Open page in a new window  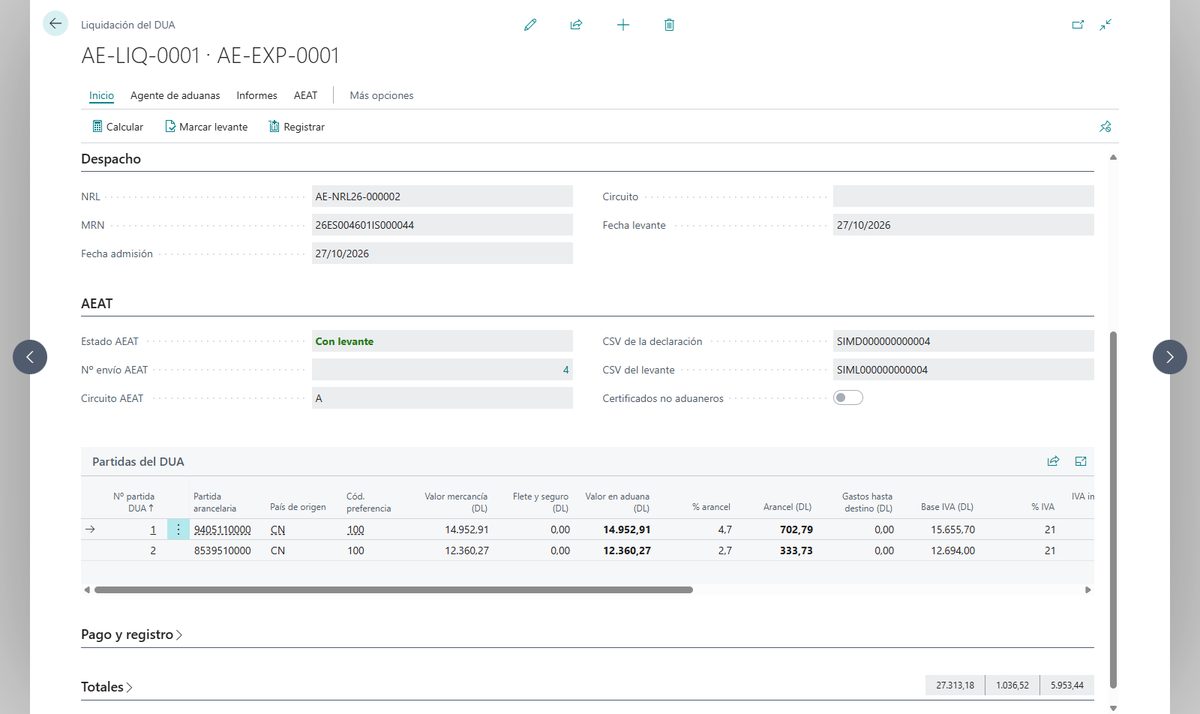coord(1078,25)
